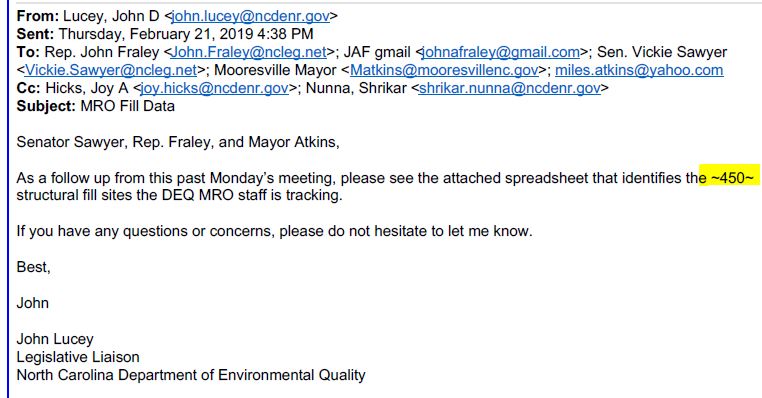762x398 pixels.
Task: Click the blue vertical quote bar on left
Action: click(8, 199)
